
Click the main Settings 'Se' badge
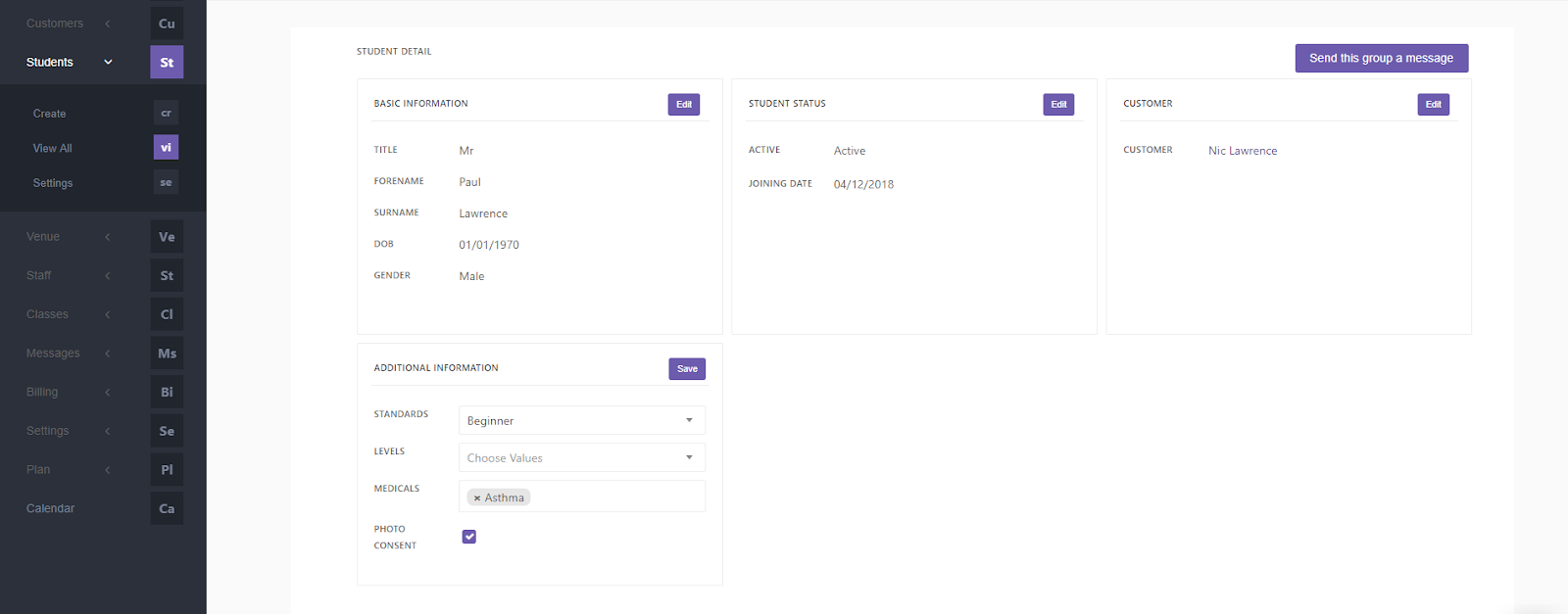(x=167, y=431)
